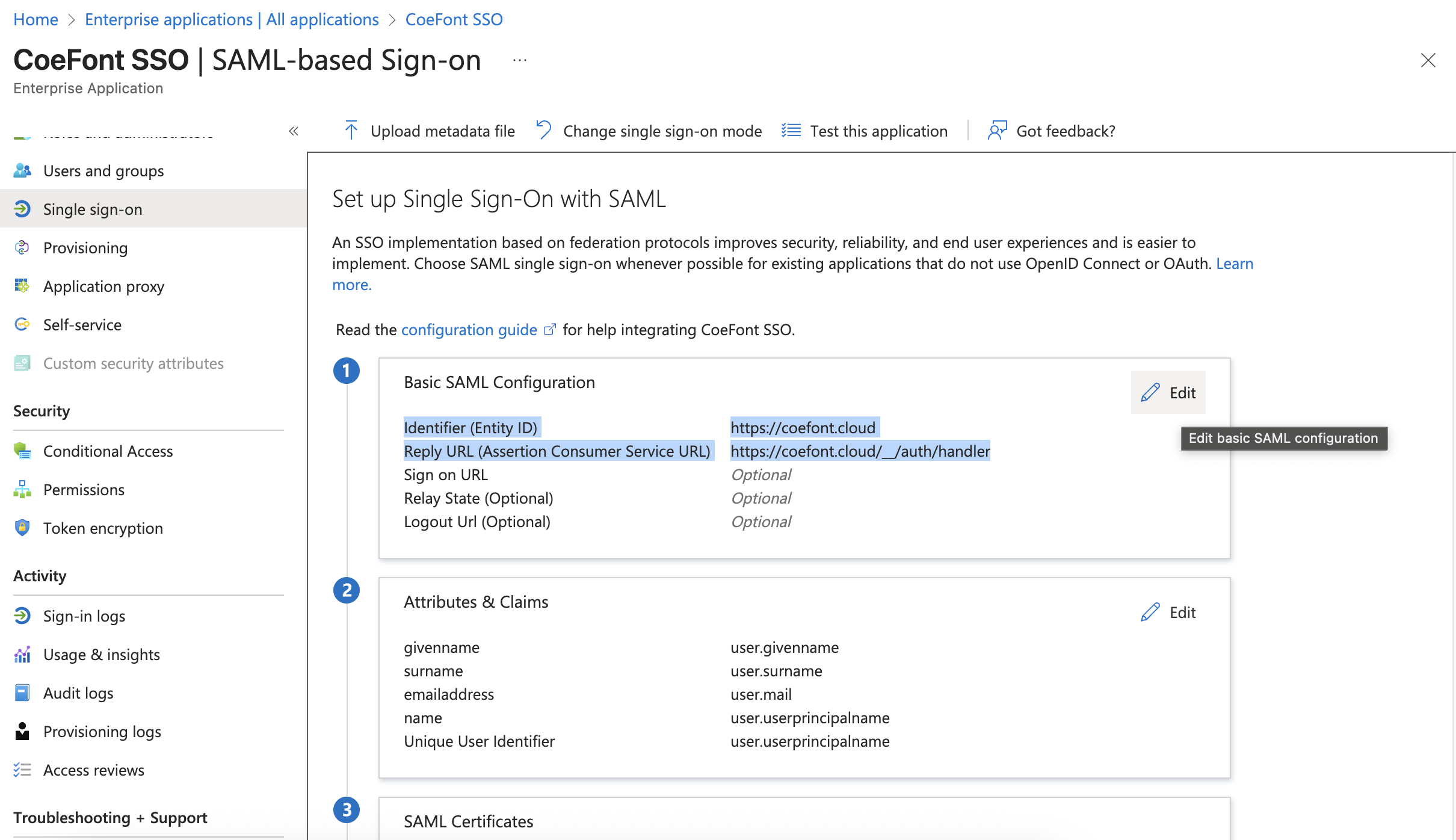
Task: Click the pencil icon in Attributes & Claims
Action: click(1150, 613)
